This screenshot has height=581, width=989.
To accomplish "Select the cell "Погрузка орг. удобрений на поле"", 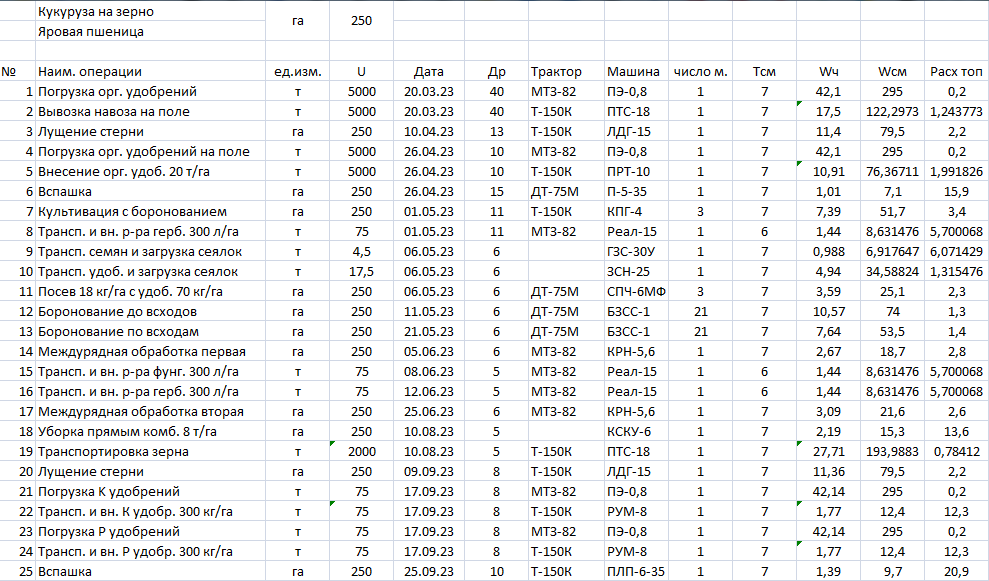I will point(150,151).
